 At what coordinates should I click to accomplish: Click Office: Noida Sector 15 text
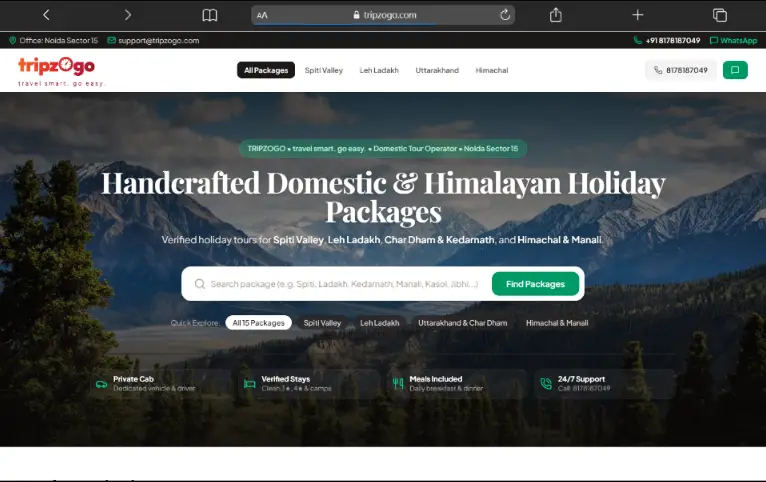[59, 41]
